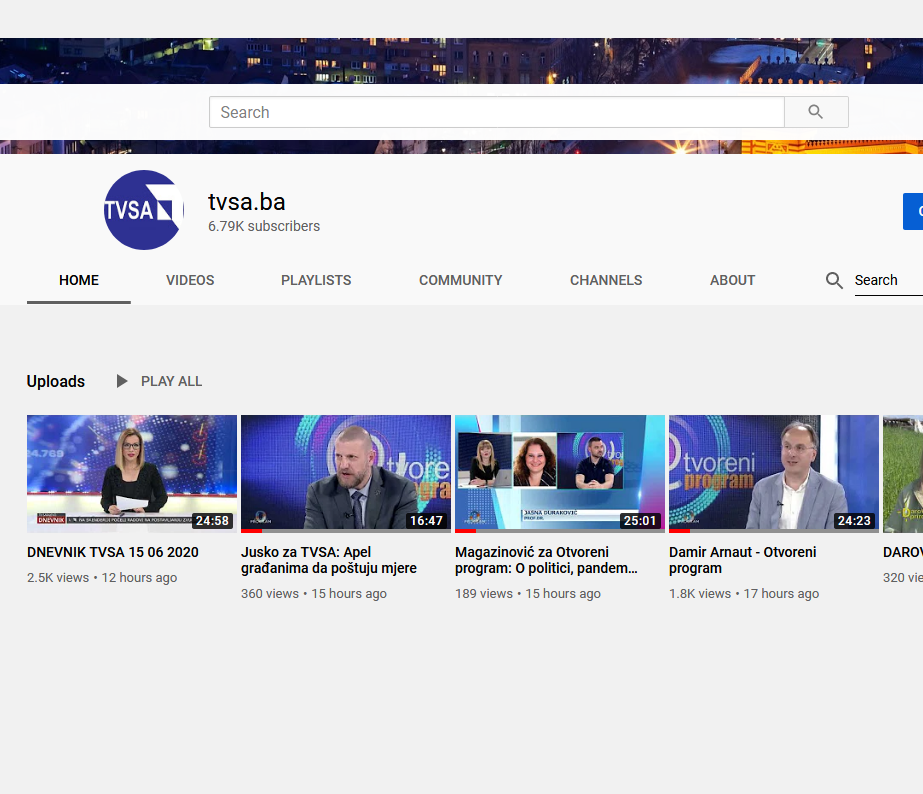The width and height of the screenshot is (923, 794).
Task: Open the Jusko za TVSA video thumbnail
Action: click(x=346, y=474)
